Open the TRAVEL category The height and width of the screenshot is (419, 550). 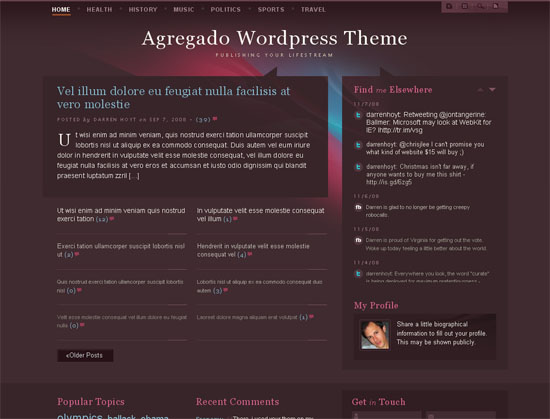313,9
